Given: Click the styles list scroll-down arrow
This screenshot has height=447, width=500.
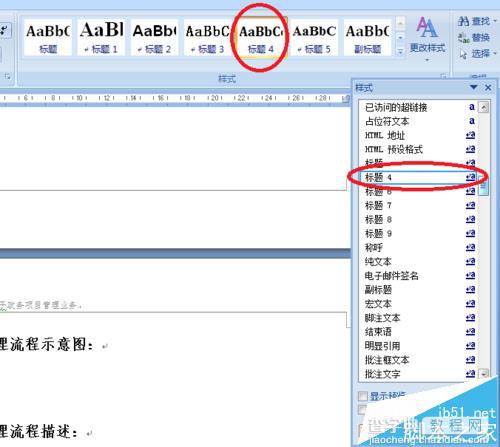Looking at the screenshot, I should [483, 374].
